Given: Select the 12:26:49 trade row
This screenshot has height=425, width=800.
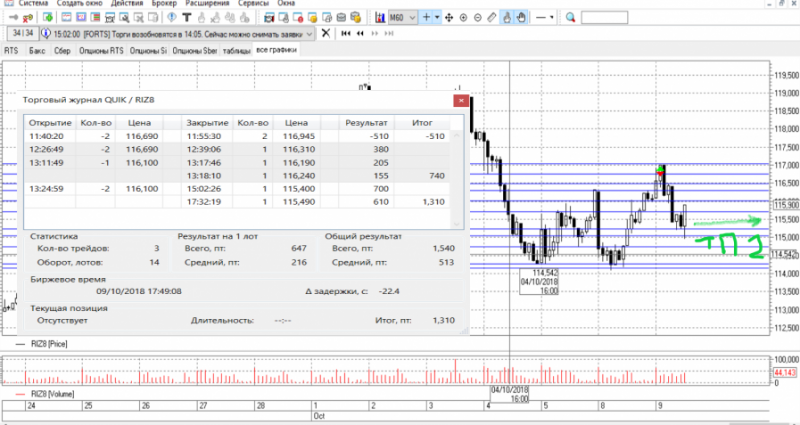Looking at the screenshot, I should click(x=237, y=149).
